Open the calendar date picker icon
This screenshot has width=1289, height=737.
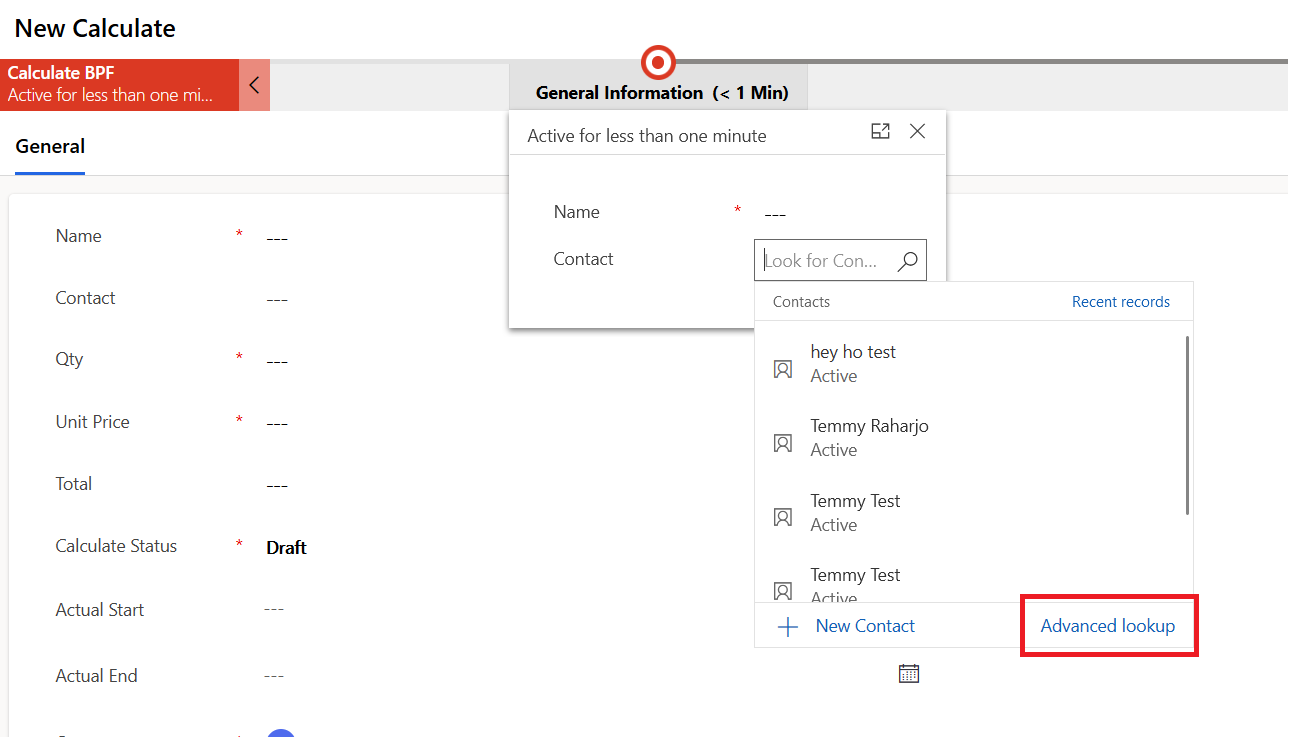[x=909, y=673]
